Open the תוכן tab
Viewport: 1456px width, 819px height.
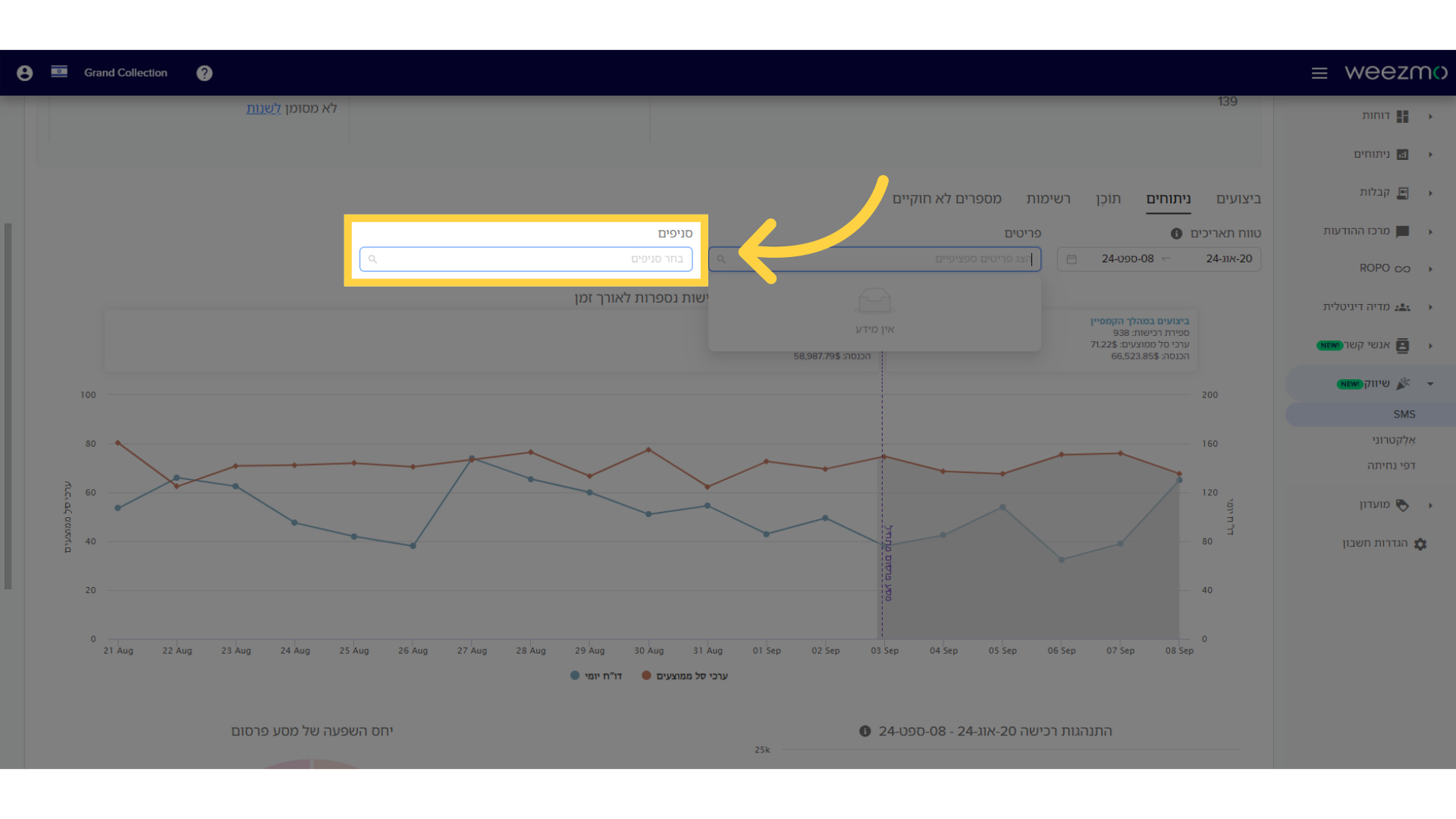click(x=1108, y=199)
